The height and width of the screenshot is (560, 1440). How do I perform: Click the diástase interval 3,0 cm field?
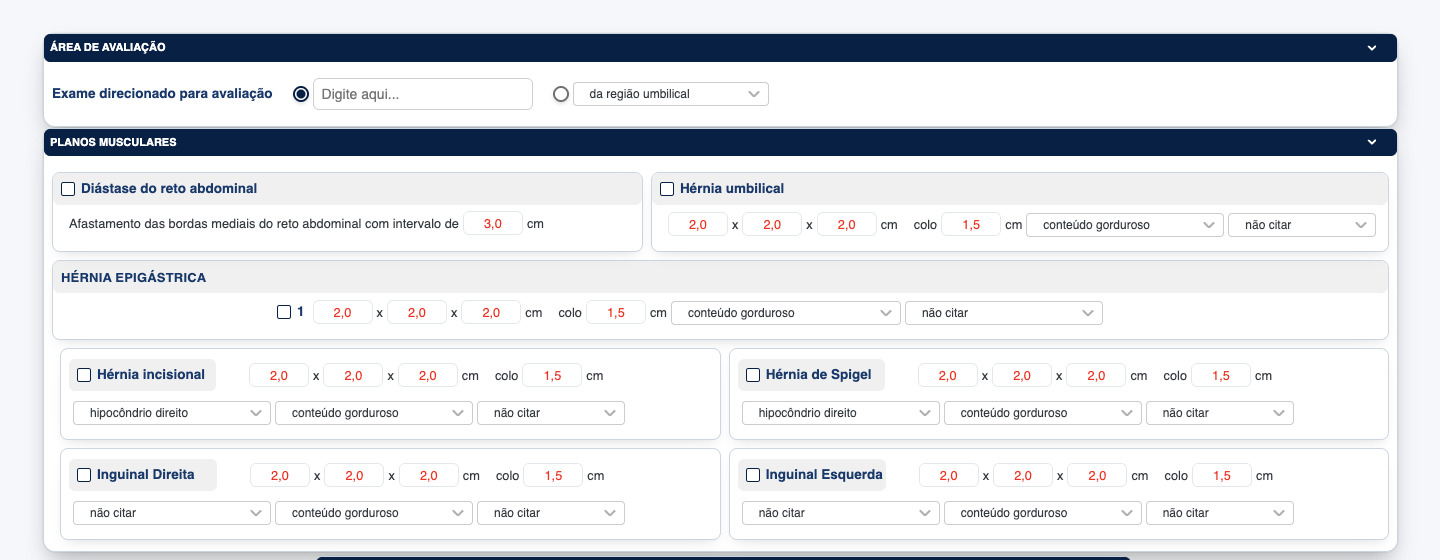[x=492, y=224]
